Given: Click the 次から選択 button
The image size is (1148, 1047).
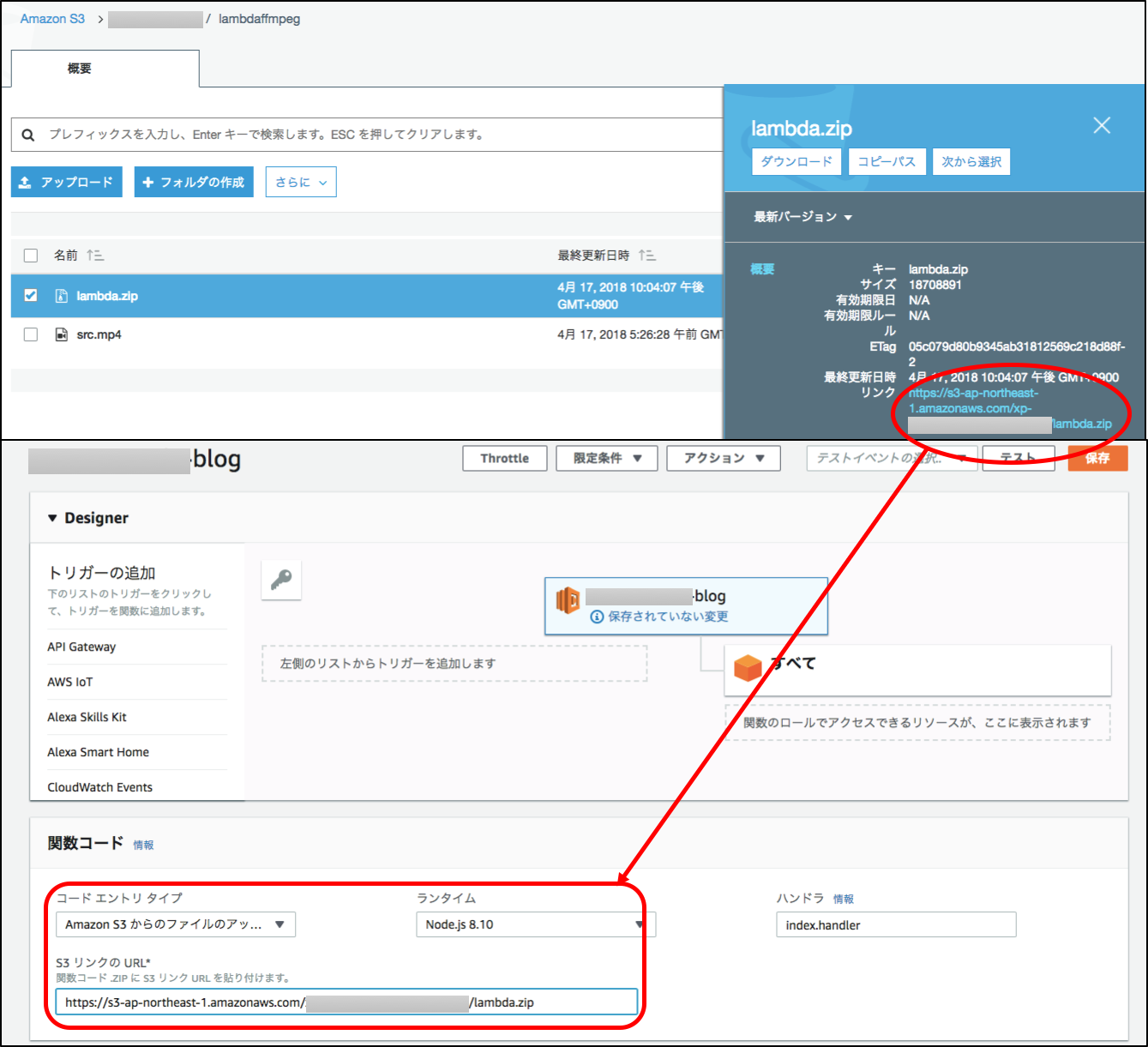Looking at the screenshot, I should pos(971,161).
